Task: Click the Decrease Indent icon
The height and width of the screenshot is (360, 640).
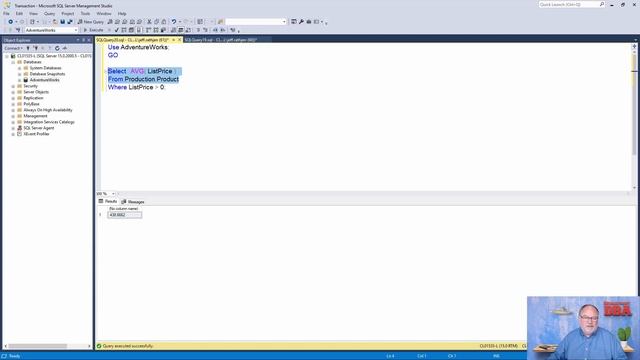Action: tap(215, 30)
